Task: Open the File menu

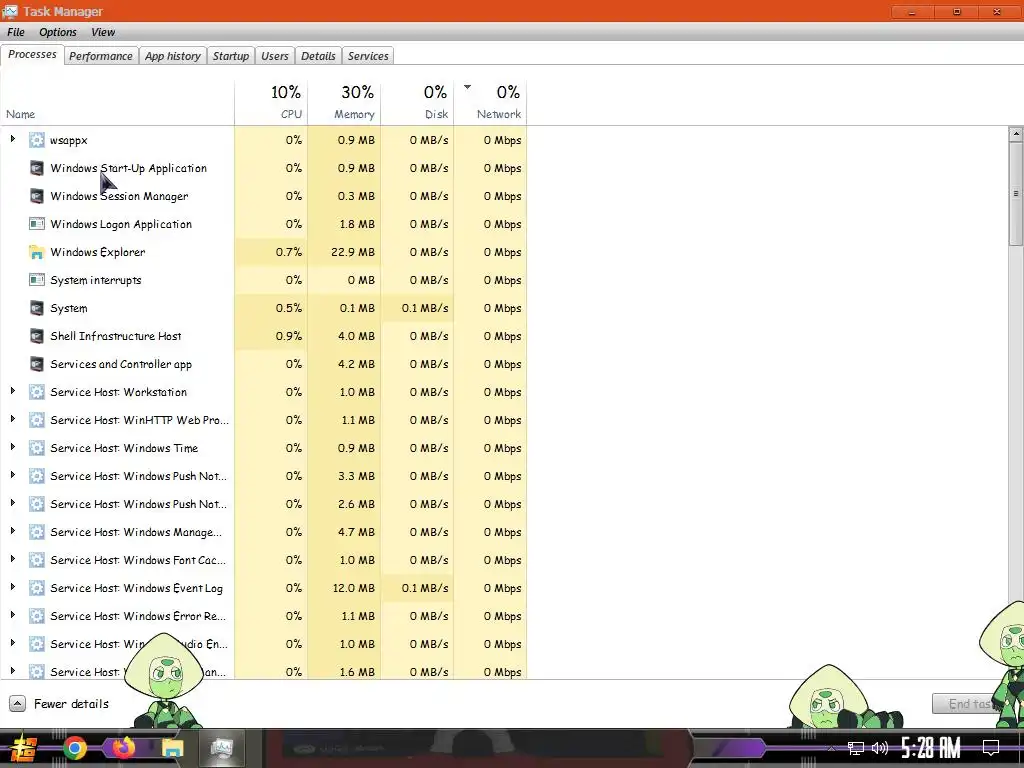Action: point(16,32)
